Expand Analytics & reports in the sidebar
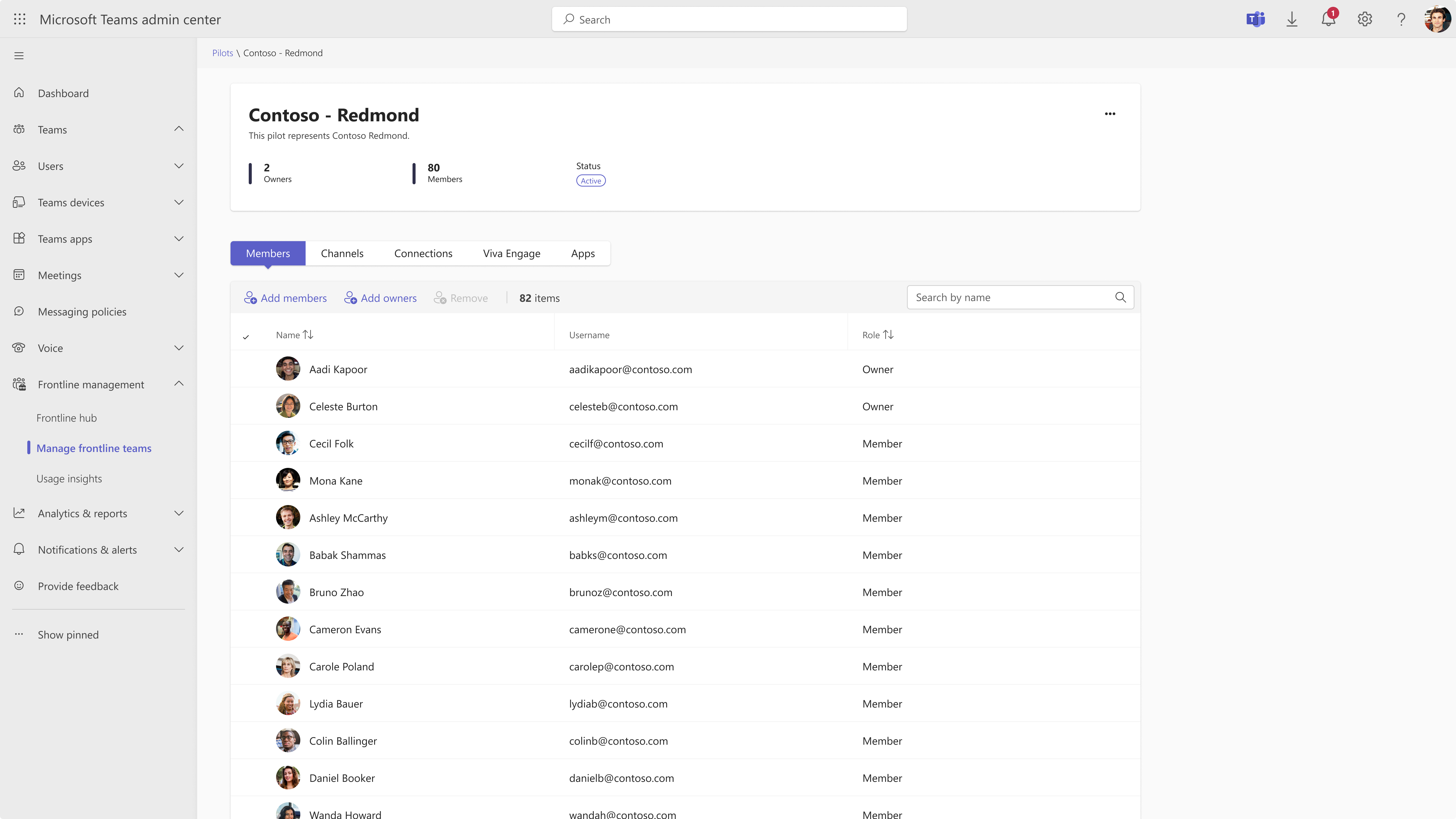The image size is (1456, 819). (x=179, y=513)
